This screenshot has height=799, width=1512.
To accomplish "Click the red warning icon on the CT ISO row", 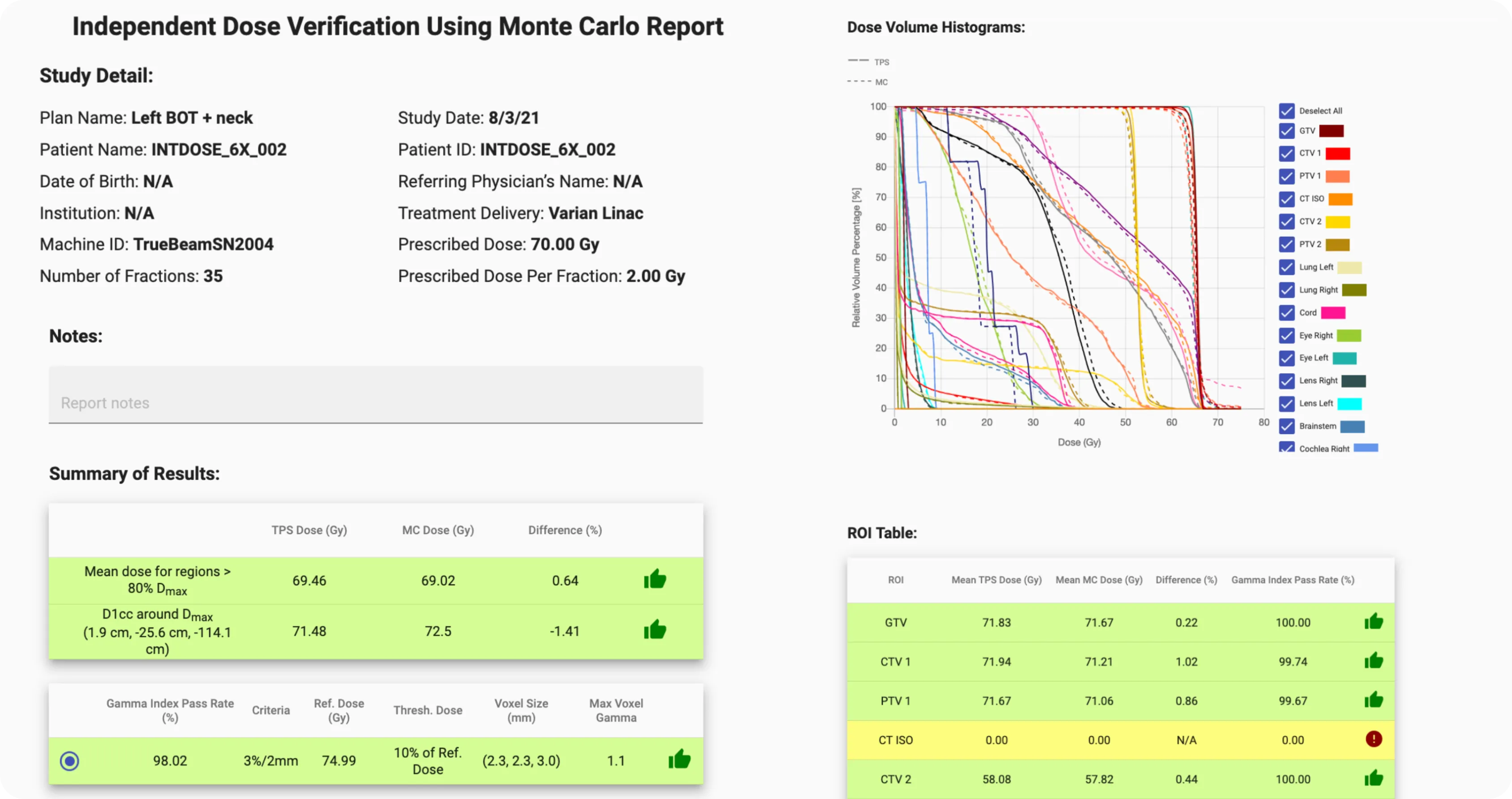I will pos(1374,739).
